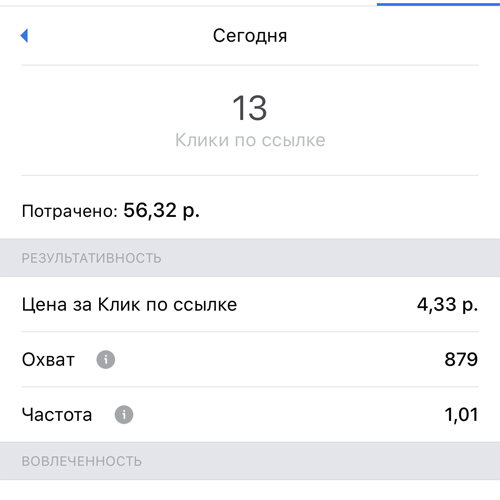Select the Охват row label

tap(48, 360)
